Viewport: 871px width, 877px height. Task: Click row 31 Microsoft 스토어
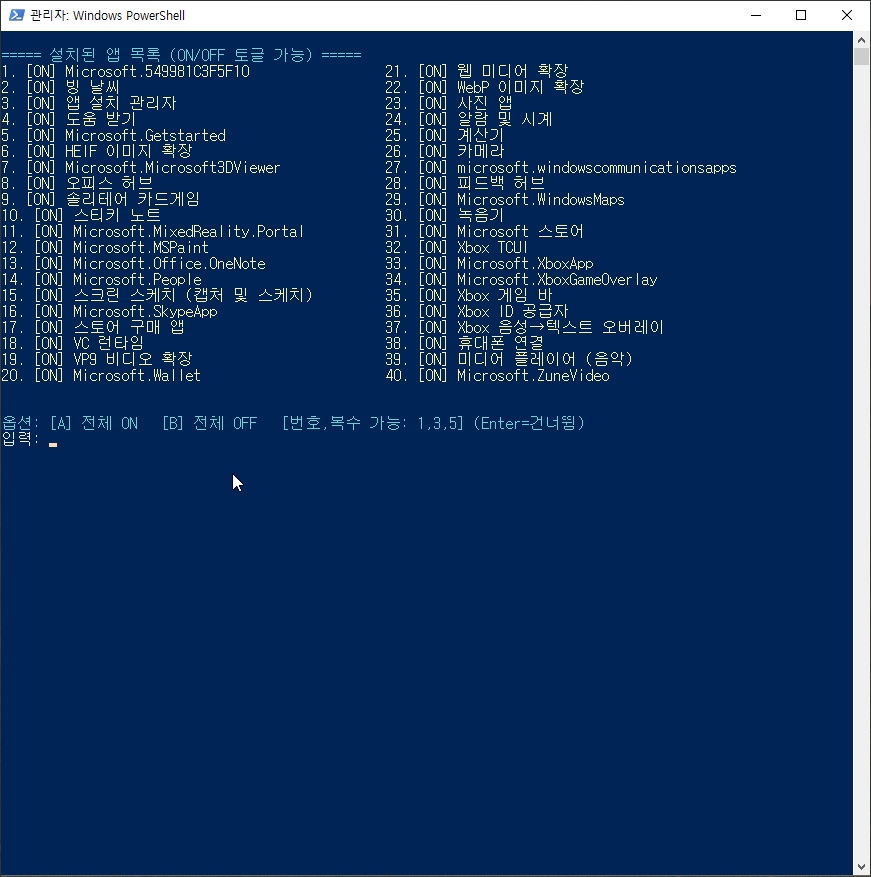click(x=484, y=232)
